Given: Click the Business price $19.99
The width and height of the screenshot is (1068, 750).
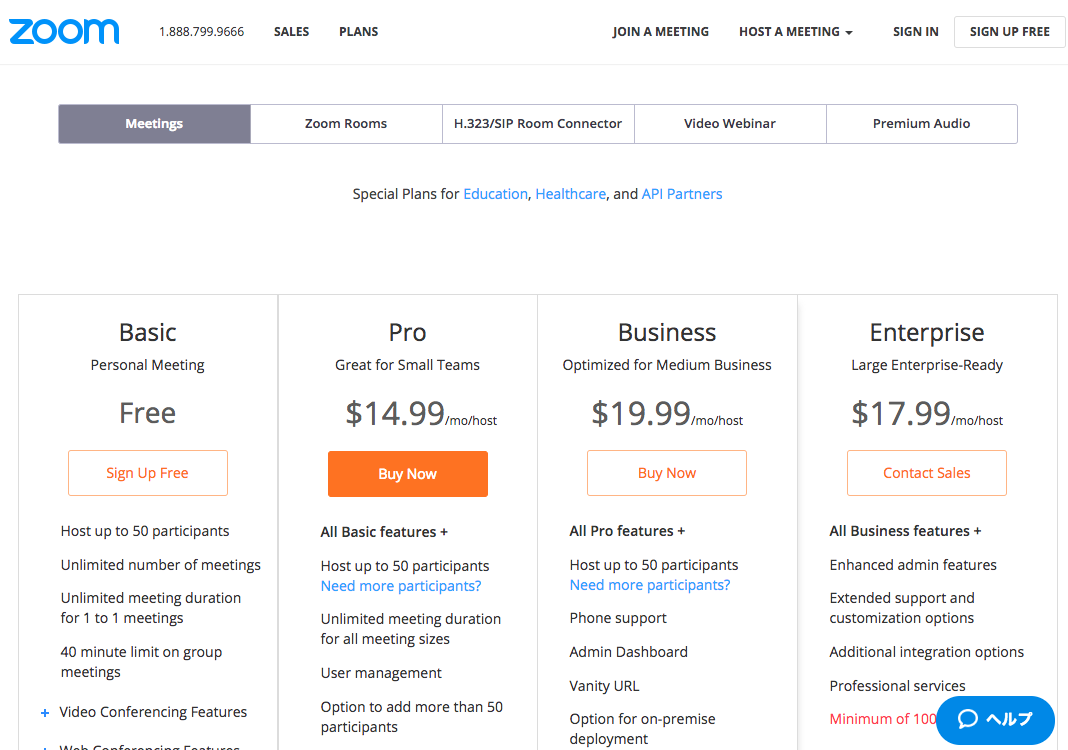Looking at the screenshot, I should coord(641,413).
